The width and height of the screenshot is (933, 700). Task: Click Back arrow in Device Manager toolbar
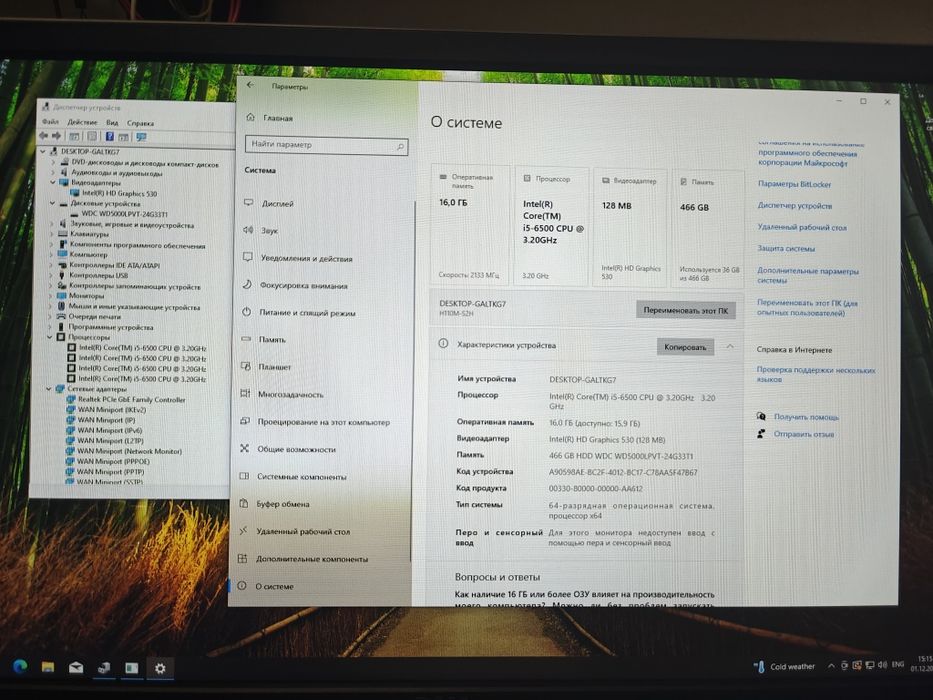(43, 136)
